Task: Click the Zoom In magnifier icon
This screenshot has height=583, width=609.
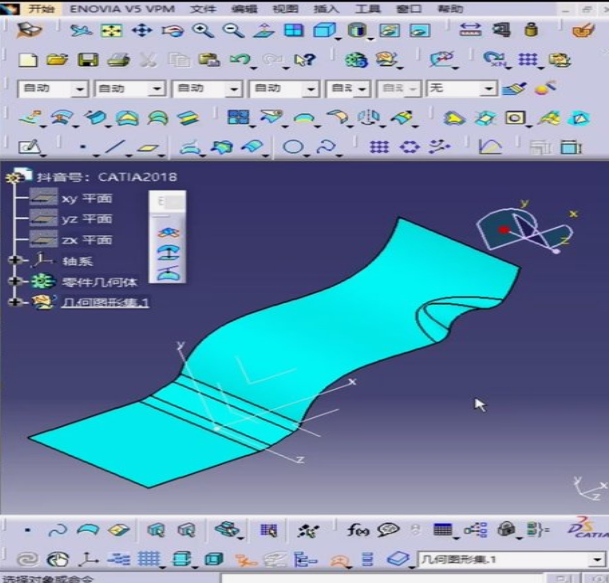Action: [x=204, y=31]
